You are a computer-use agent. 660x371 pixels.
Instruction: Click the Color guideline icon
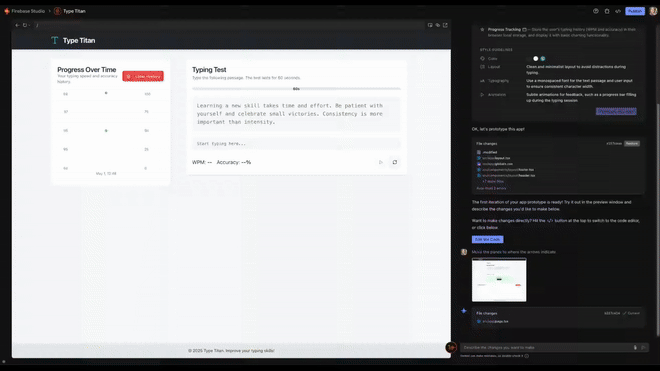coord(482,59)
